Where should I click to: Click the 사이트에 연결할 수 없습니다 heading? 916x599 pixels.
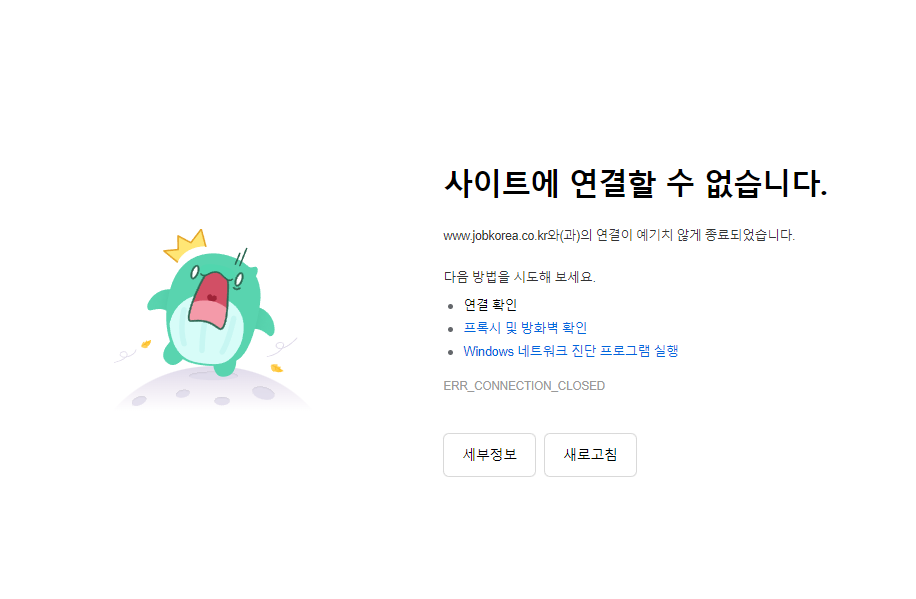pos(636,183)
